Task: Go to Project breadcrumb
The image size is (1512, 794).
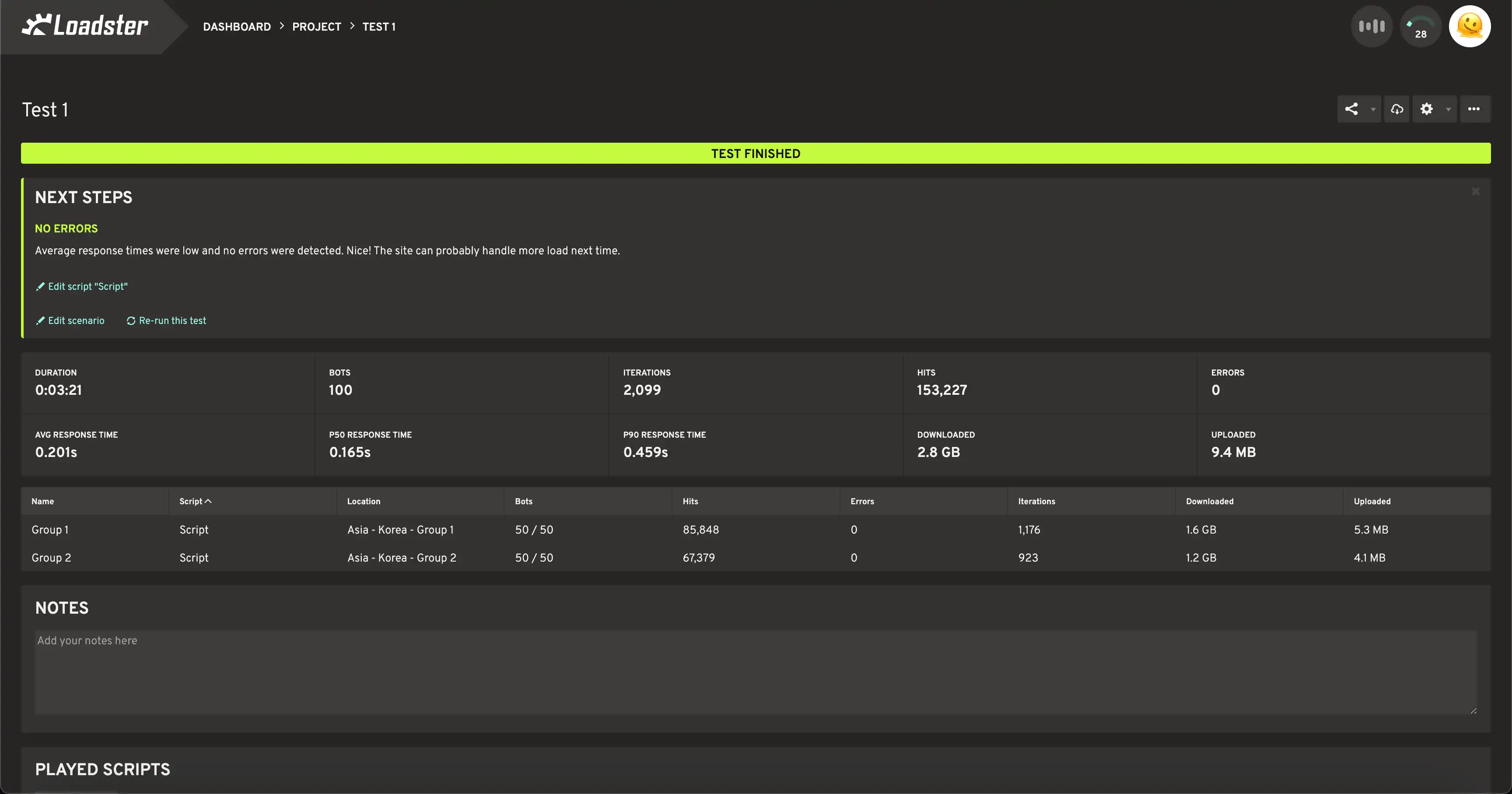Action: (x=316, y=26)
